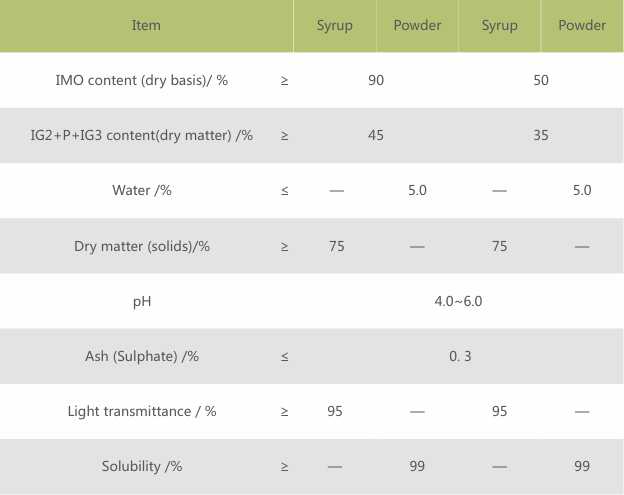The image size is (624, 495).
Task: Click the Ash (Sulphate) row label
Action: point(141,355)
